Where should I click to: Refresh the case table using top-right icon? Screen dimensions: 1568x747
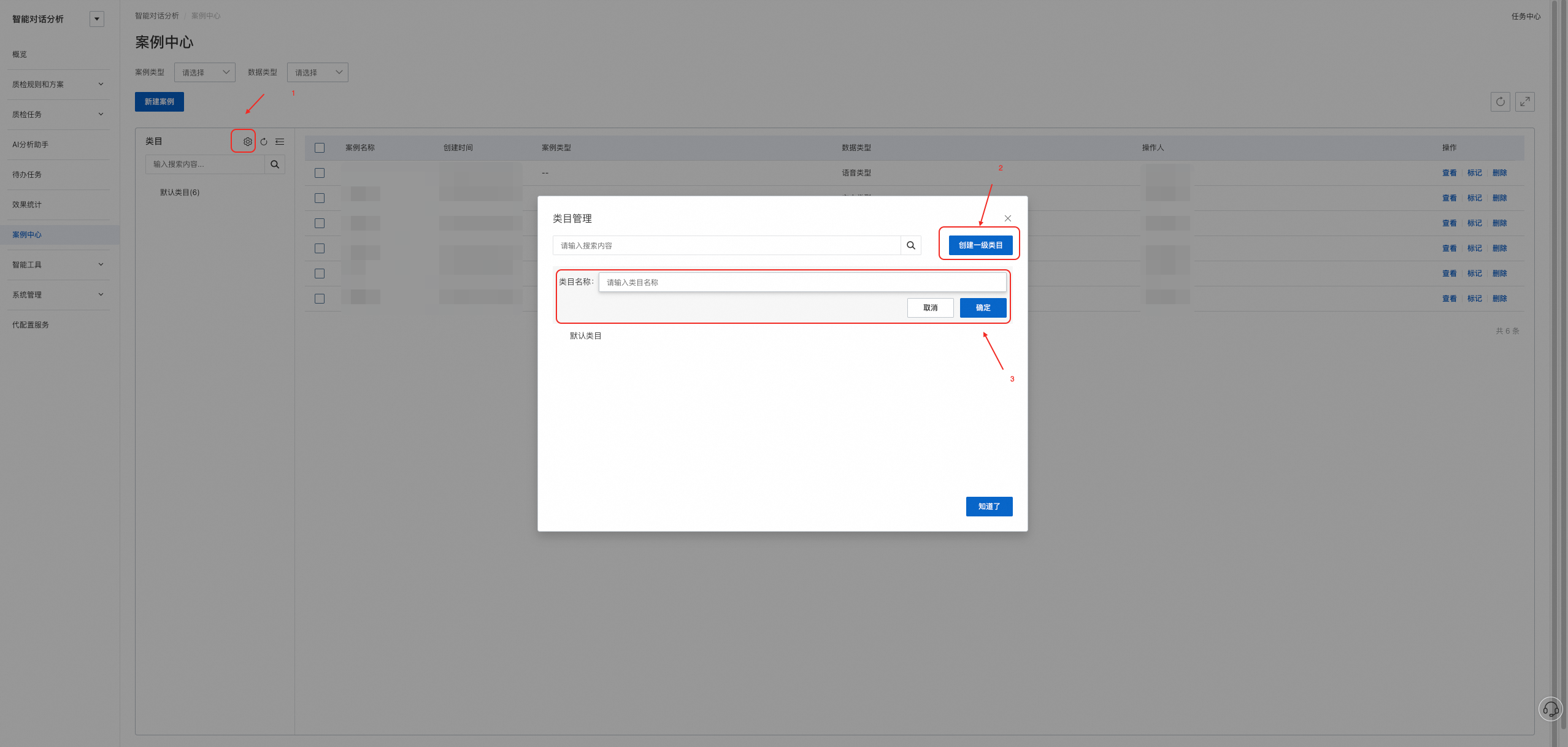coord(1500,102)
